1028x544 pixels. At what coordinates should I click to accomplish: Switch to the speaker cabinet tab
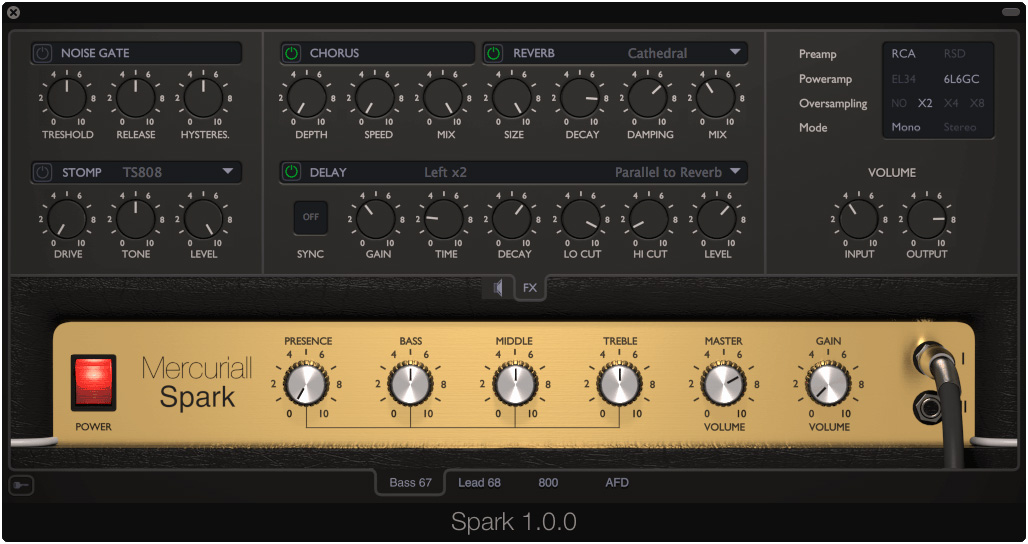click(498, 288)
